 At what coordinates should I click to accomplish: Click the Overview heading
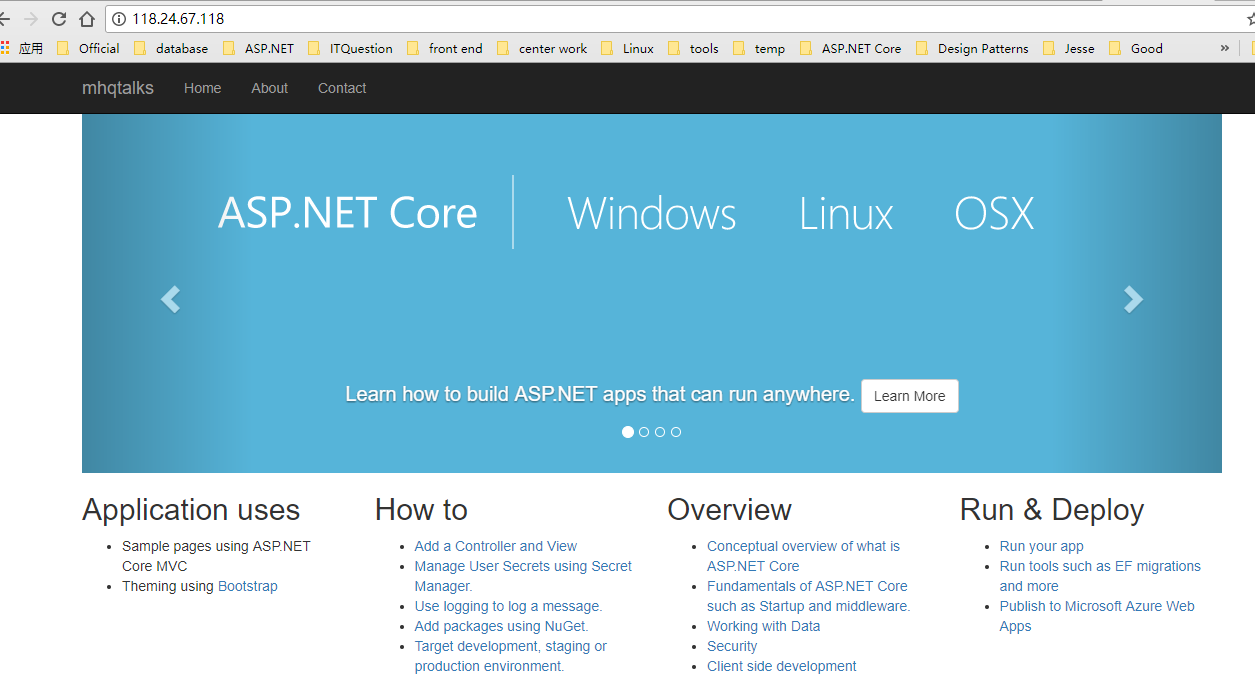point(729,510)
